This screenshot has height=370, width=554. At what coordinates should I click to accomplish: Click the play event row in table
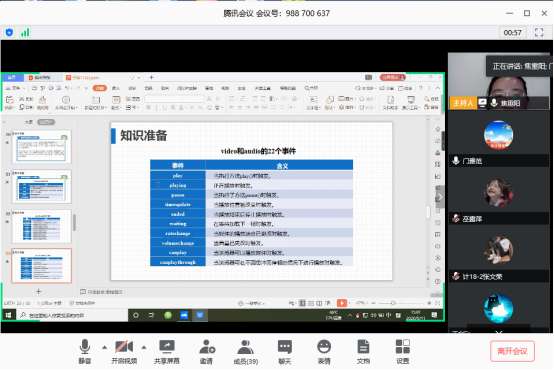(x=252, y=176)
